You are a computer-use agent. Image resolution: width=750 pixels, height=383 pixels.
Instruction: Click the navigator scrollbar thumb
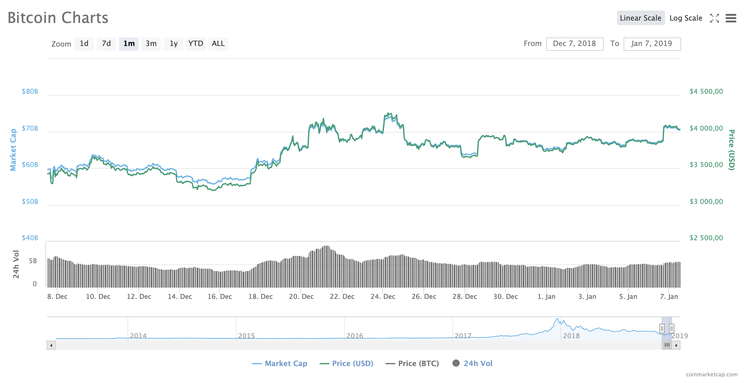pyautogui.click(x=667, y=345)
